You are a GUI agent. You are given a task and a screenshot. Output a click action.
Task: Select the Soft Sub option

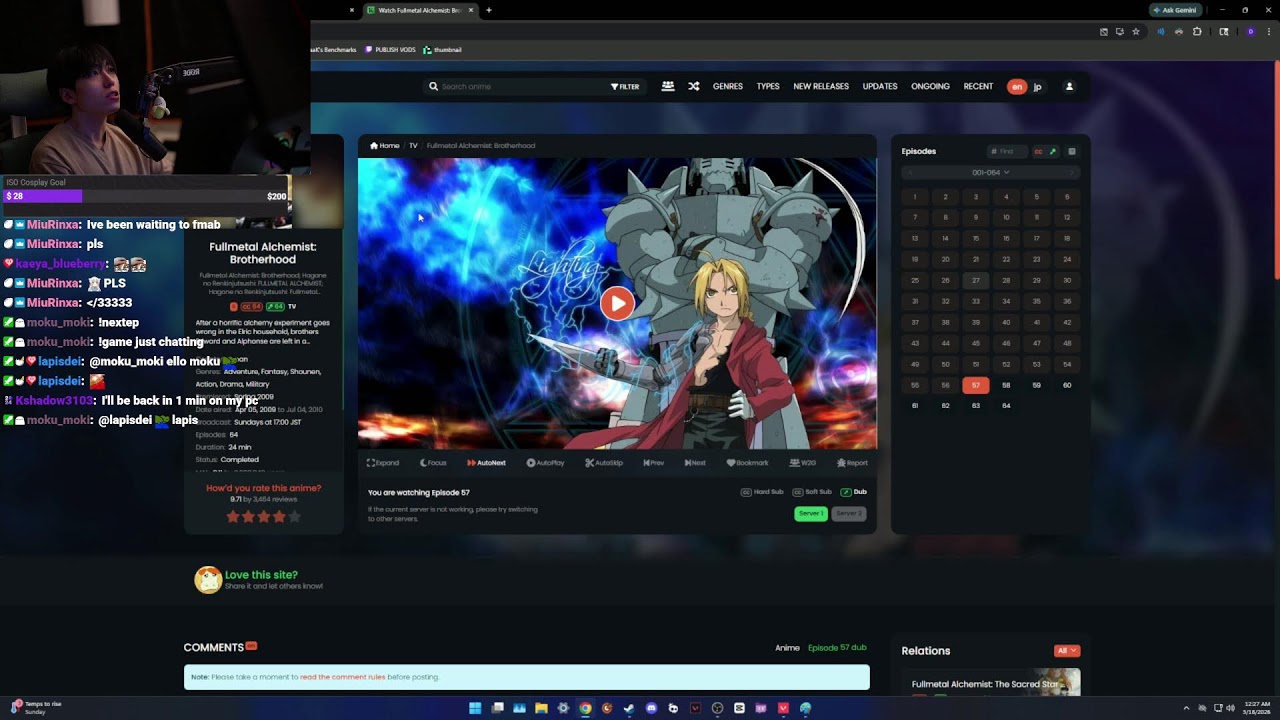pyautogui.click(x=812, y=492)
